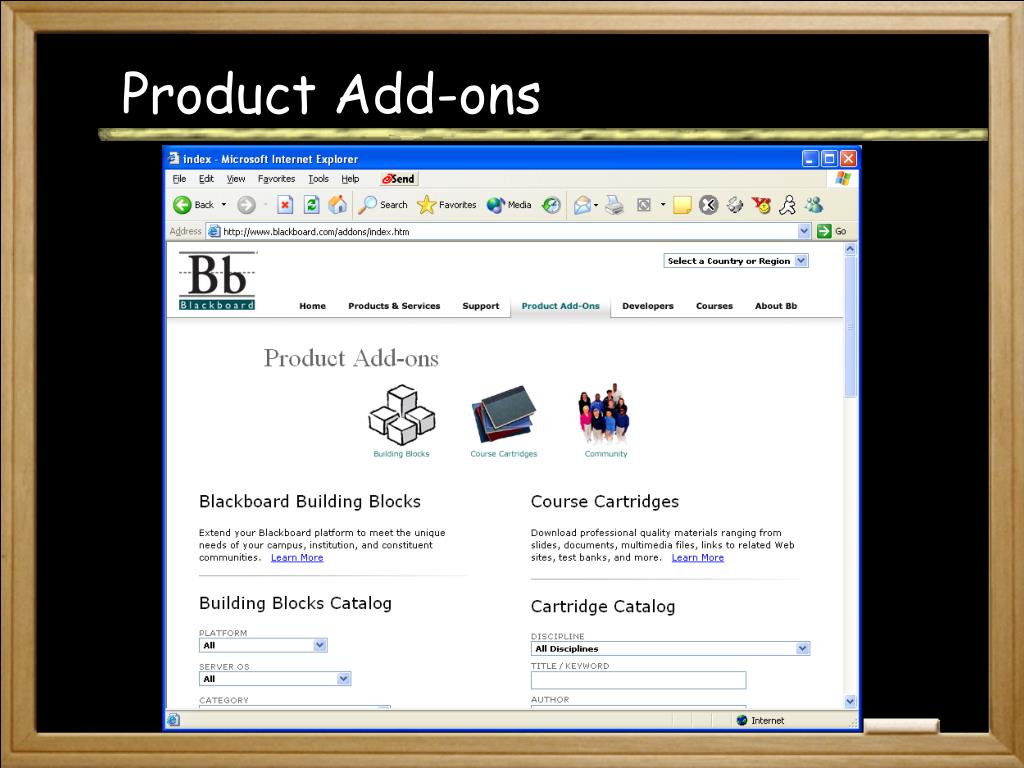Click the Course Cartridges caption link

coord(504,454)
